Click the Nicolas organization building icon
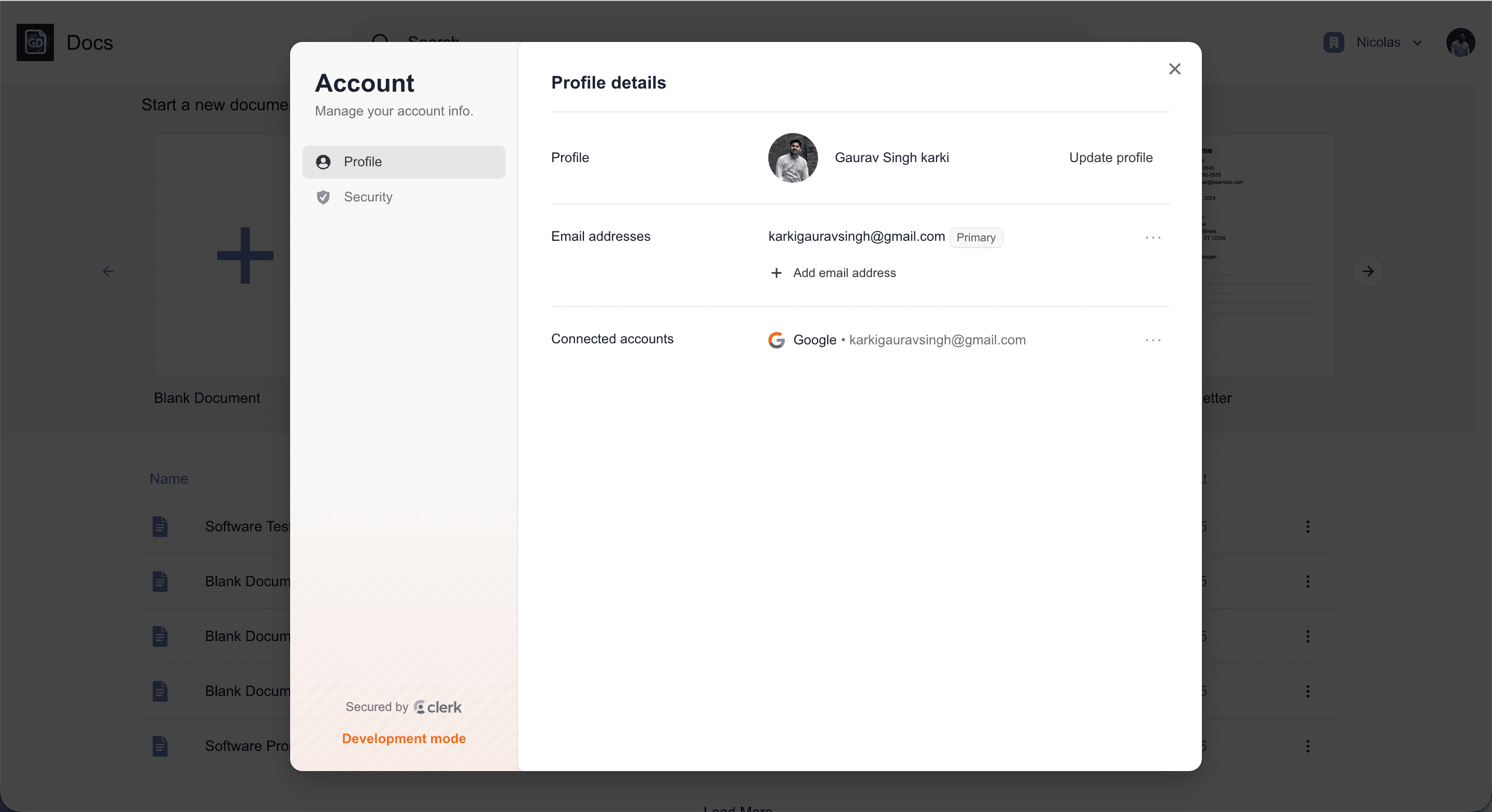This screenshot has width=1492, height=812. [x=1333, y=42]
